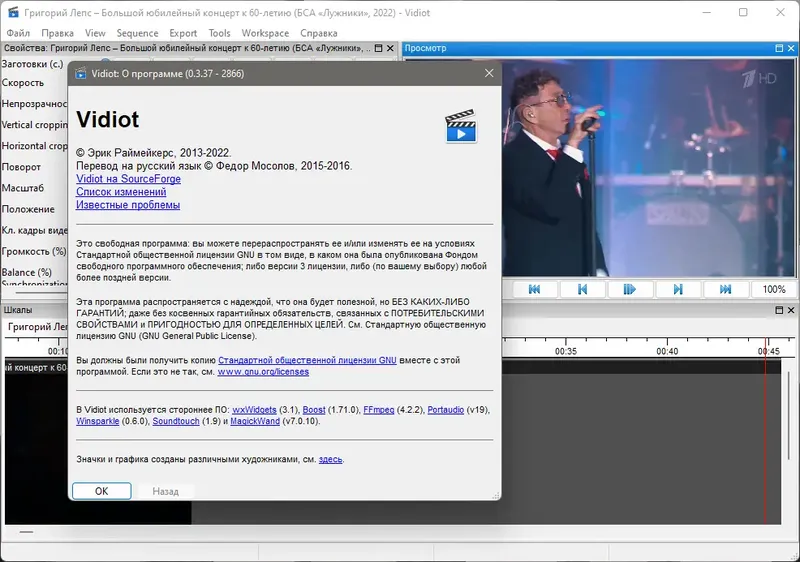The height and width of the screenshot is (562, 800).
Task: Open the Export menu
Action: coord(183,33)
